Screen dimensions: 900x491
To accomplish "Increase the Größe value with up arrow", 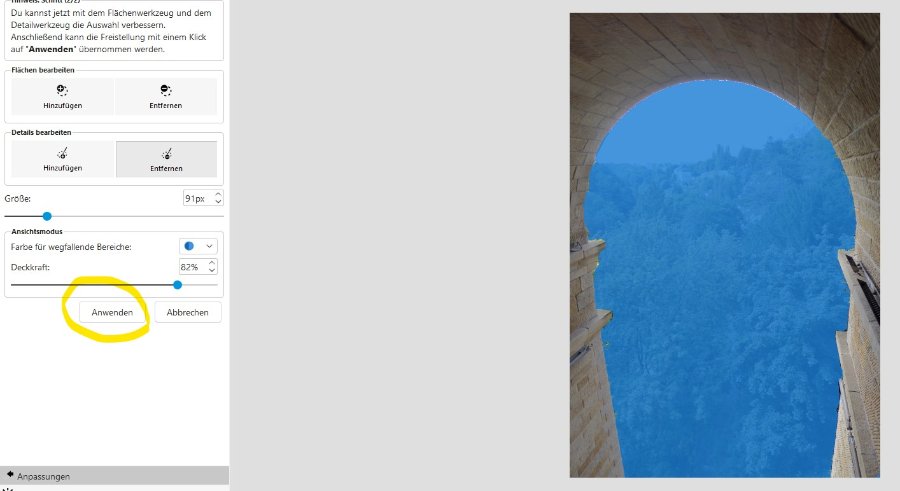I will click(x=218, y=195).
